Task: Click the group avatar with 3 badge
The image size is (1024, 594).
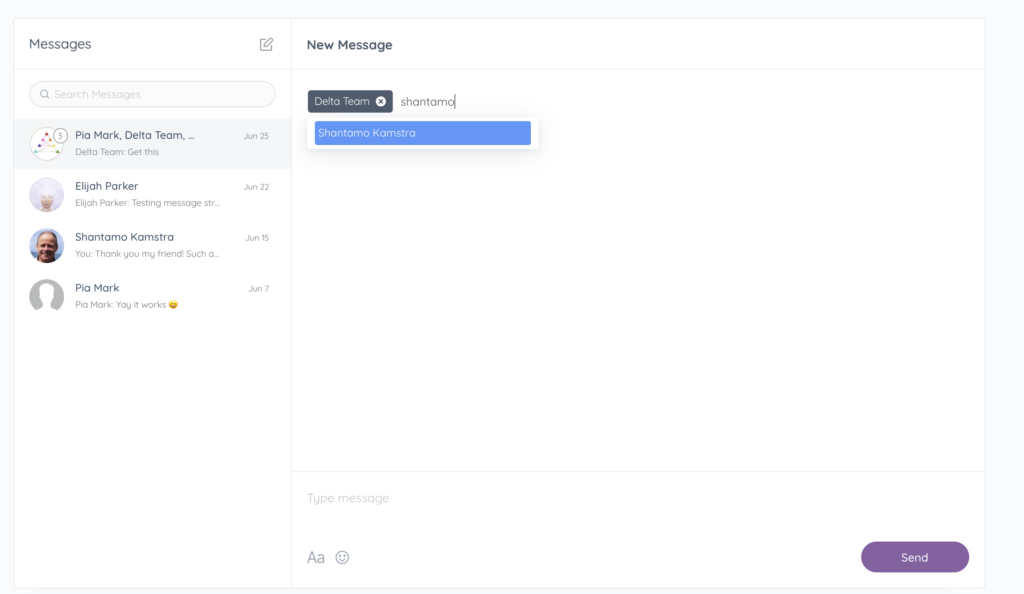Action: tap(47, 144)
